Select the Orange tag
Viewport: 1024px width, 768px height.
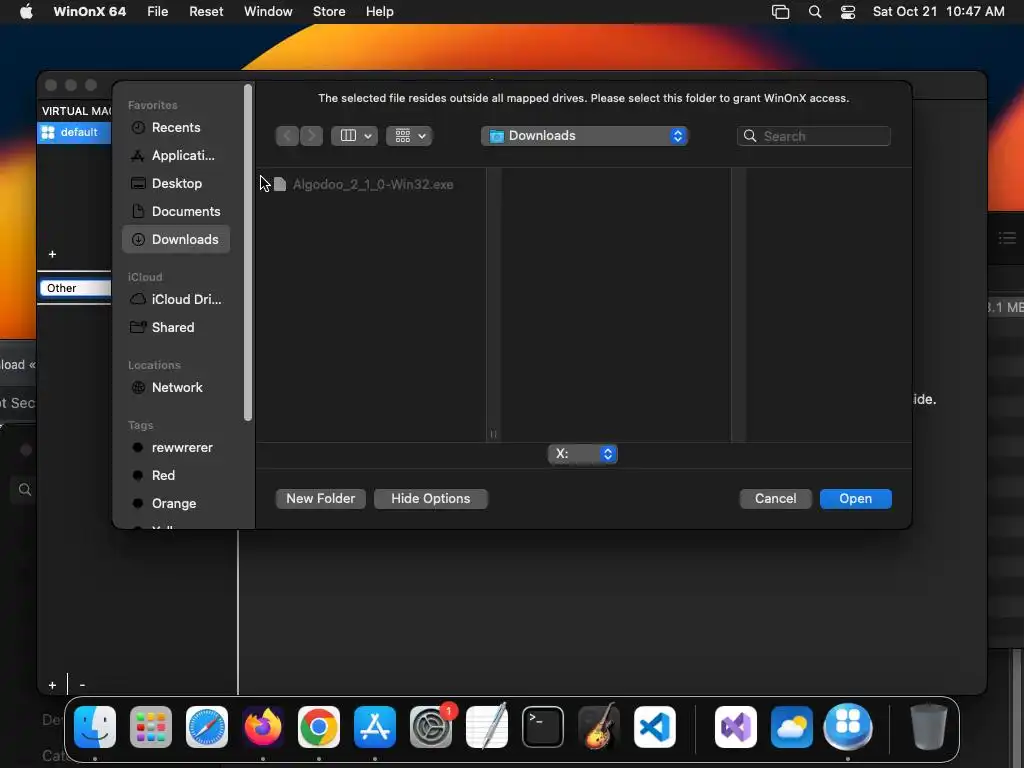176,504
